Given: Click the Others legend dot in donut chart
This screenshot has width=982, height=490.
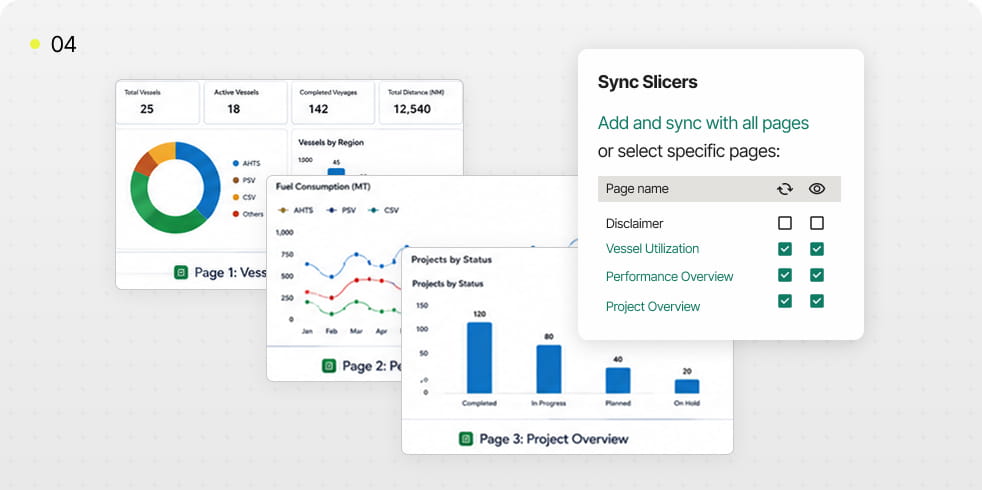Looking at the screenshot, I should [x=236, y=214].
